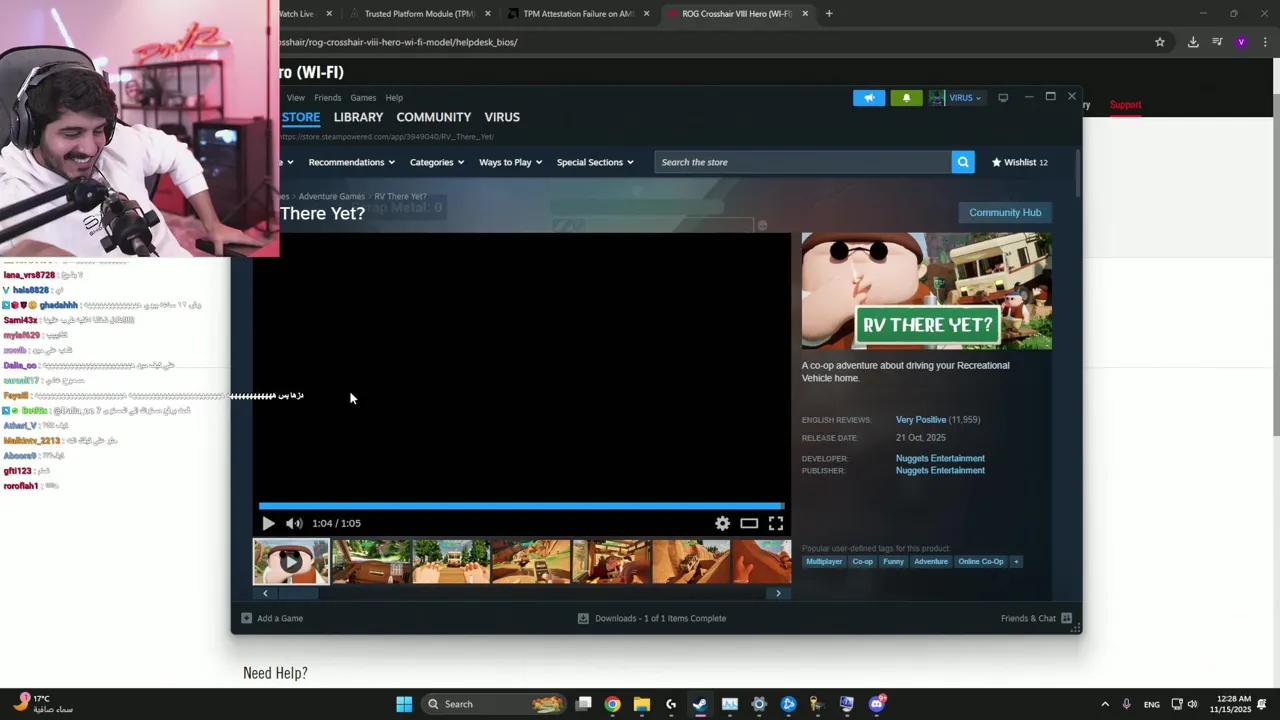Viewport: 1280px width, 720px height.
Task: Click Add a Game plus icon
Action: pos(247,618)
